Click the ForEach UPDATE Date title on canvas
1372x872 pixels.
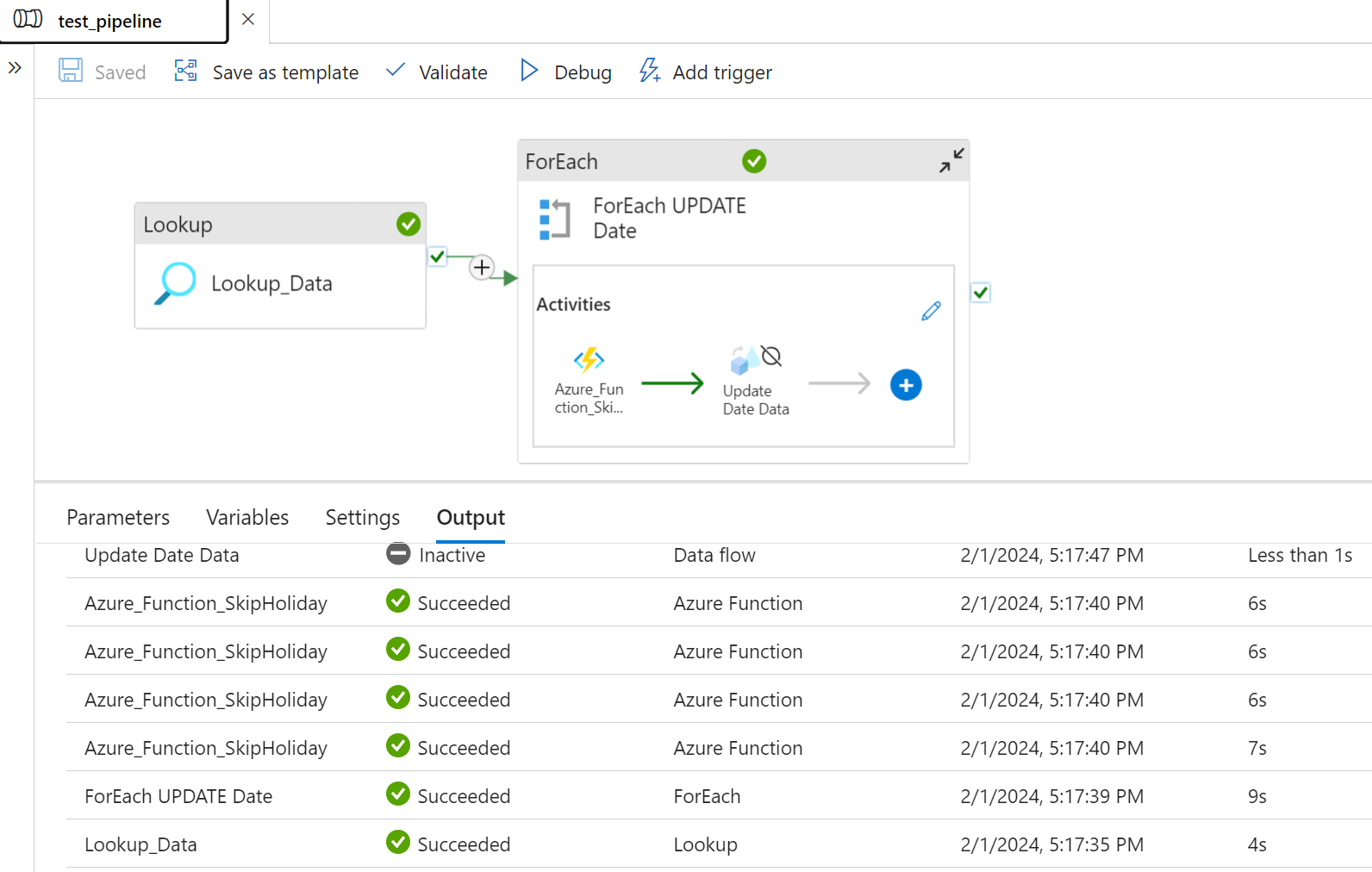(670, 218)
